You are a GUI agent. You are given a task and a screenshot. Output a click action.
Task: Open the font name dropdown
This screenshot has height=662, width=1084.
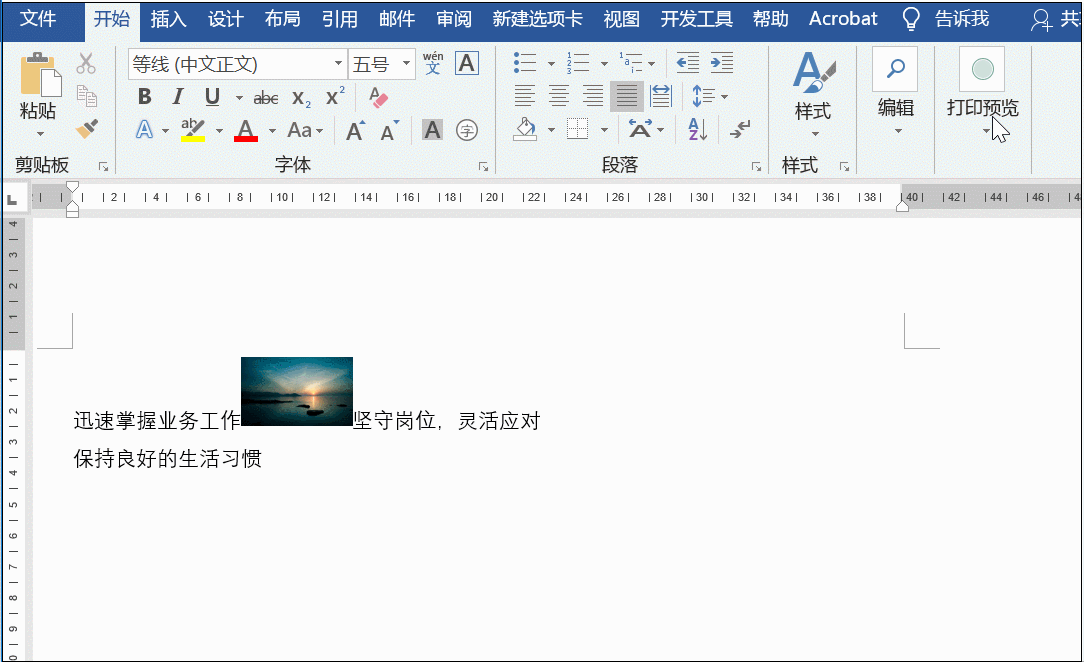[338, 64]
